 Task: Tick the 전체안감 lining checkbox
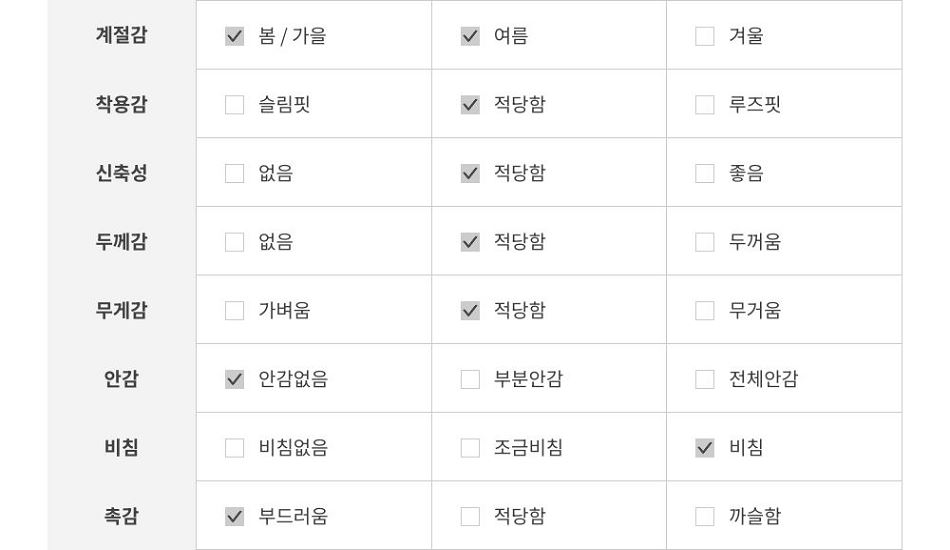pos(705,379)
